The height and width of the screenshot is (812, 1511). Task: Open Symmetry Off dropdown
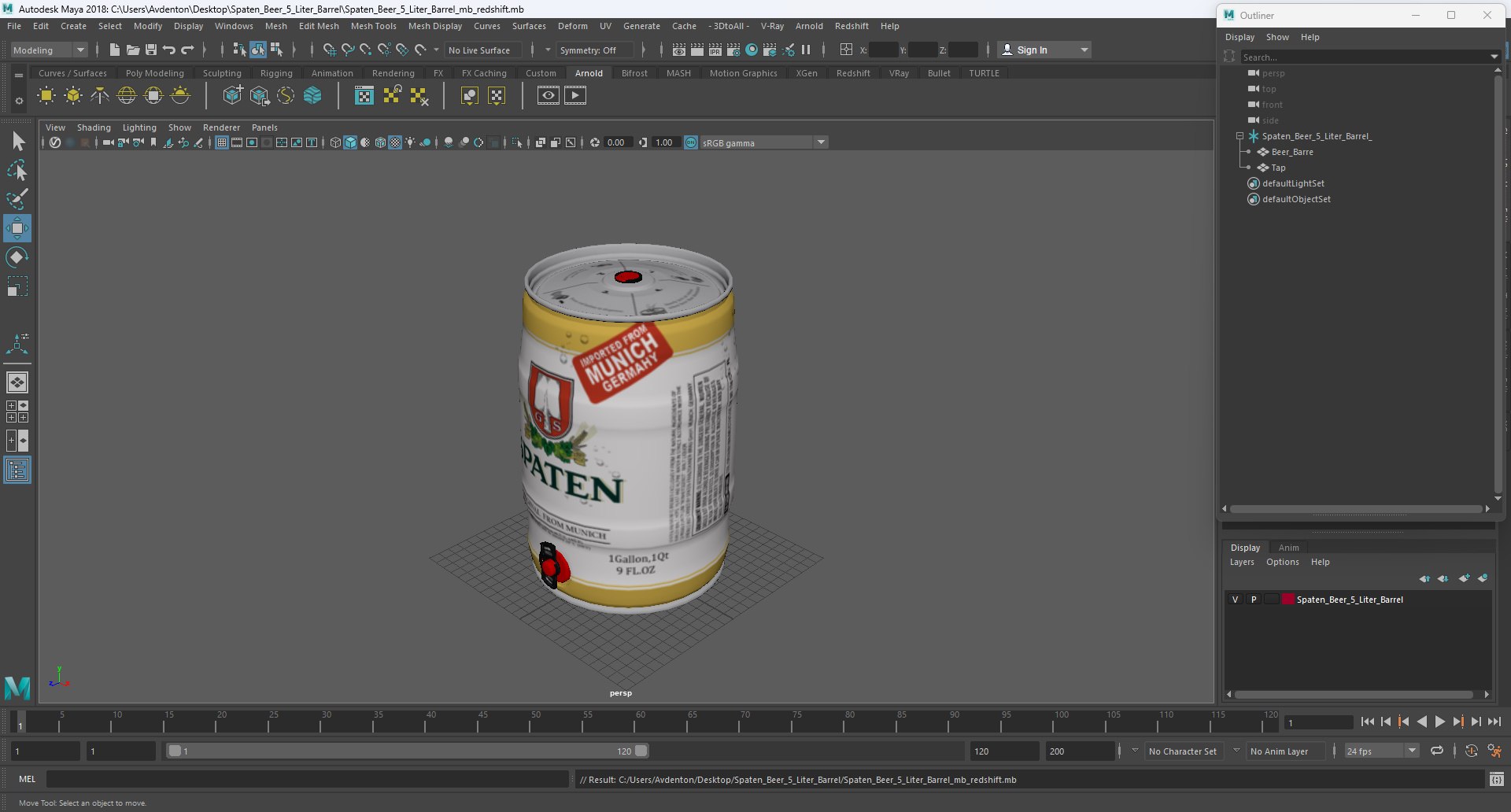[596, 50]
